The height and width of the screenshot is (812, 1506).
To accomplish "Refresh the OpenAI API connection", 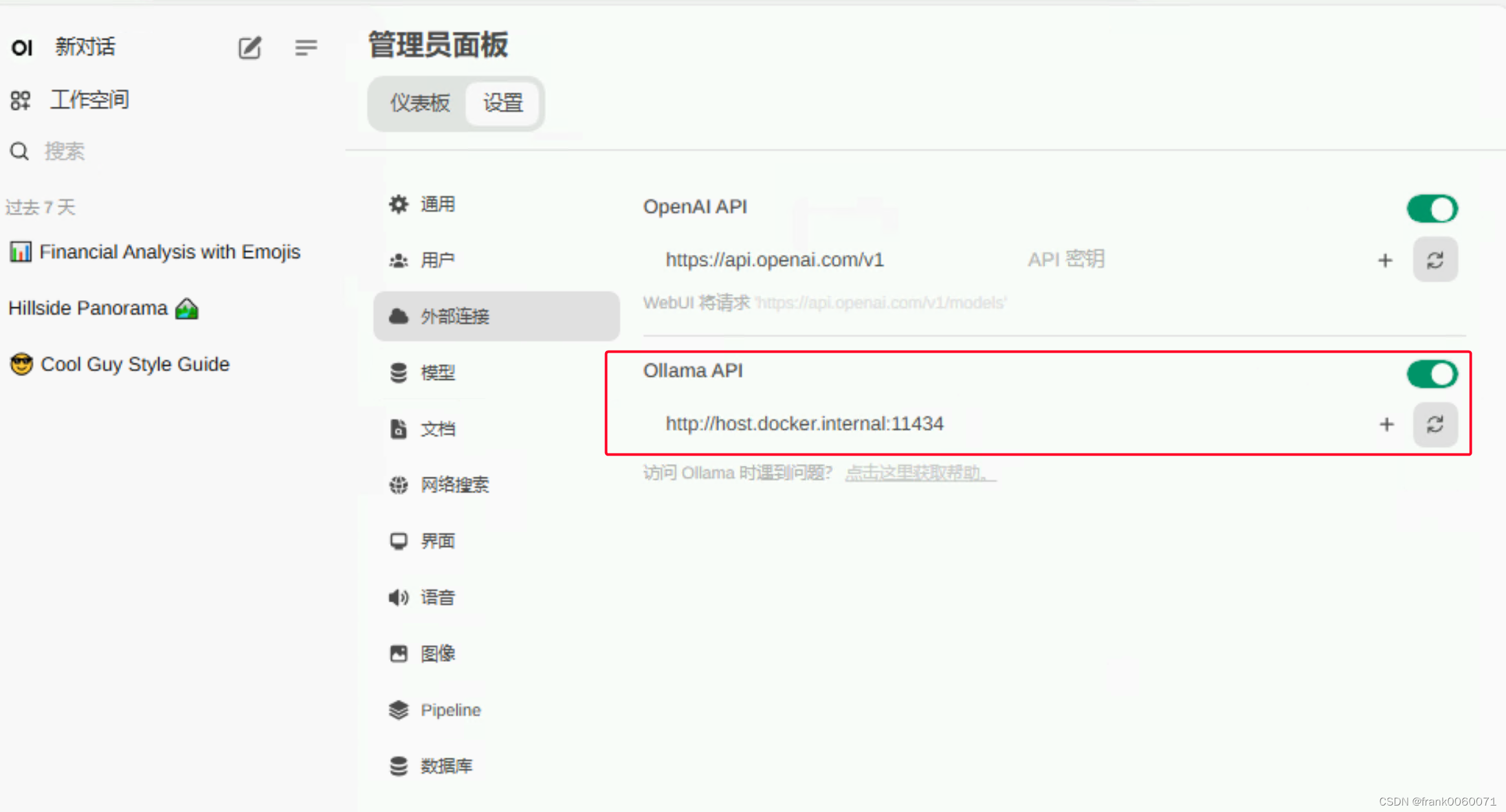I will click(1435, 260).
